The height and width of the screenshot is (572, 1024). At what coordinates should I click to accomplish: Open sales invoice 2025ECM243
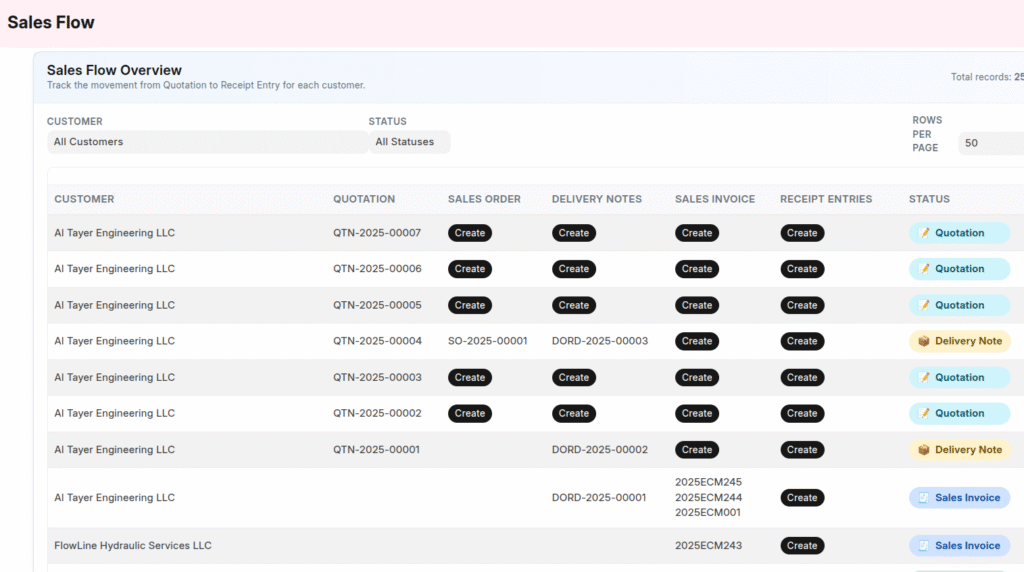tap(708, 546)
